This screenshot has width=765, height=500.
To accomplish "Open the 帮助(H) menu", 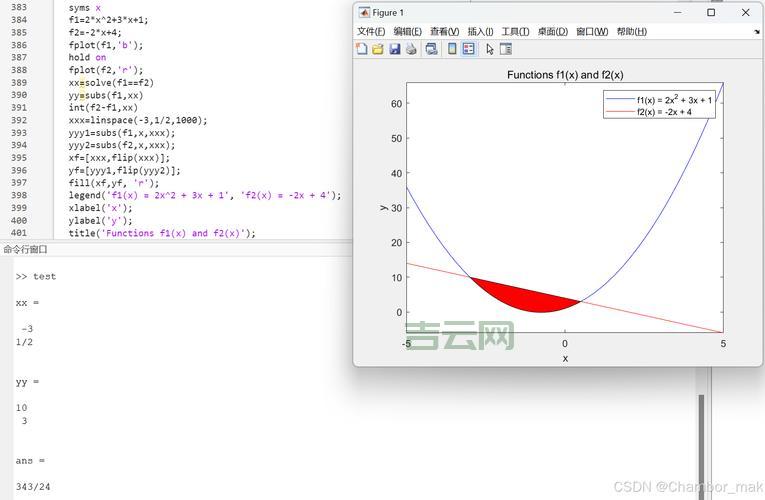I will coord(631,31).
